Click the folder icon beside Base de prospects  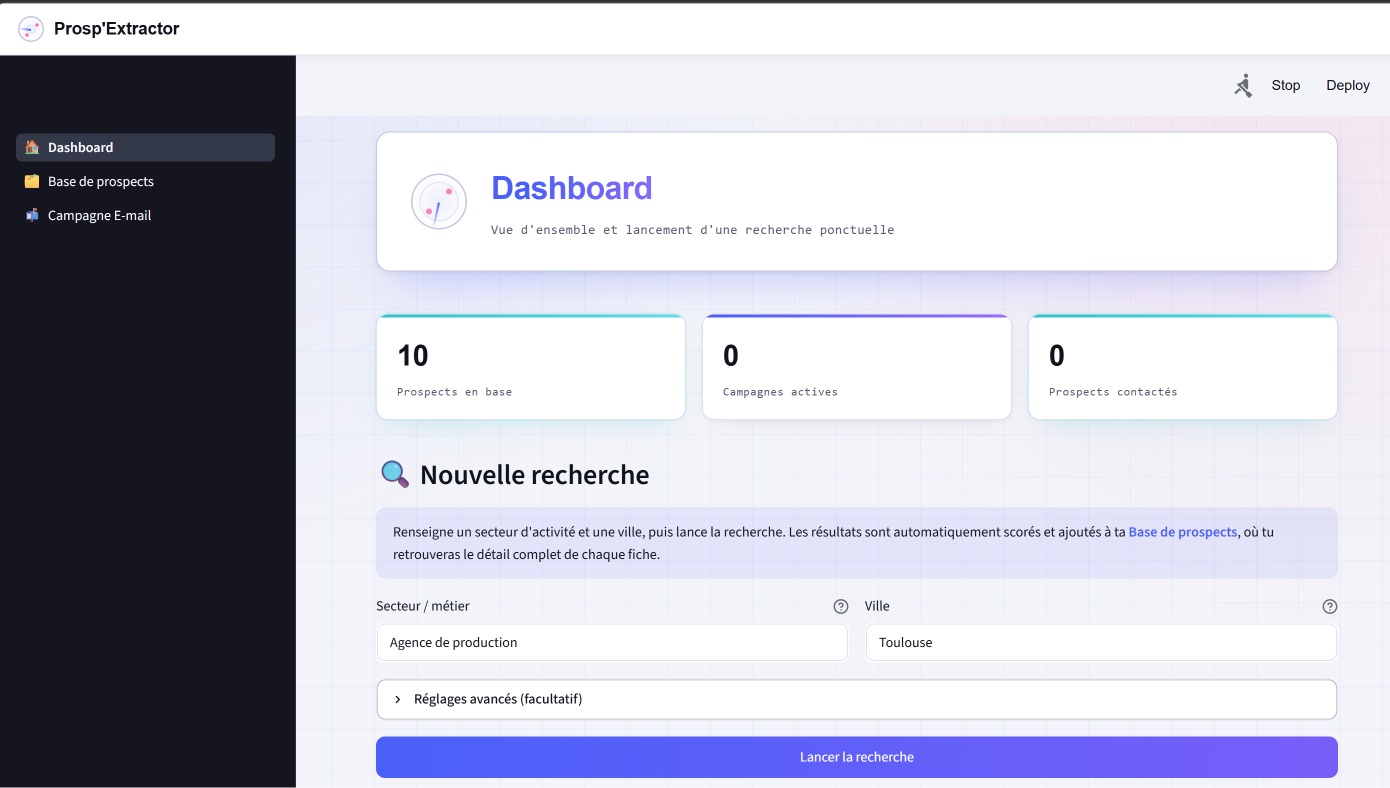coord(32,181)
